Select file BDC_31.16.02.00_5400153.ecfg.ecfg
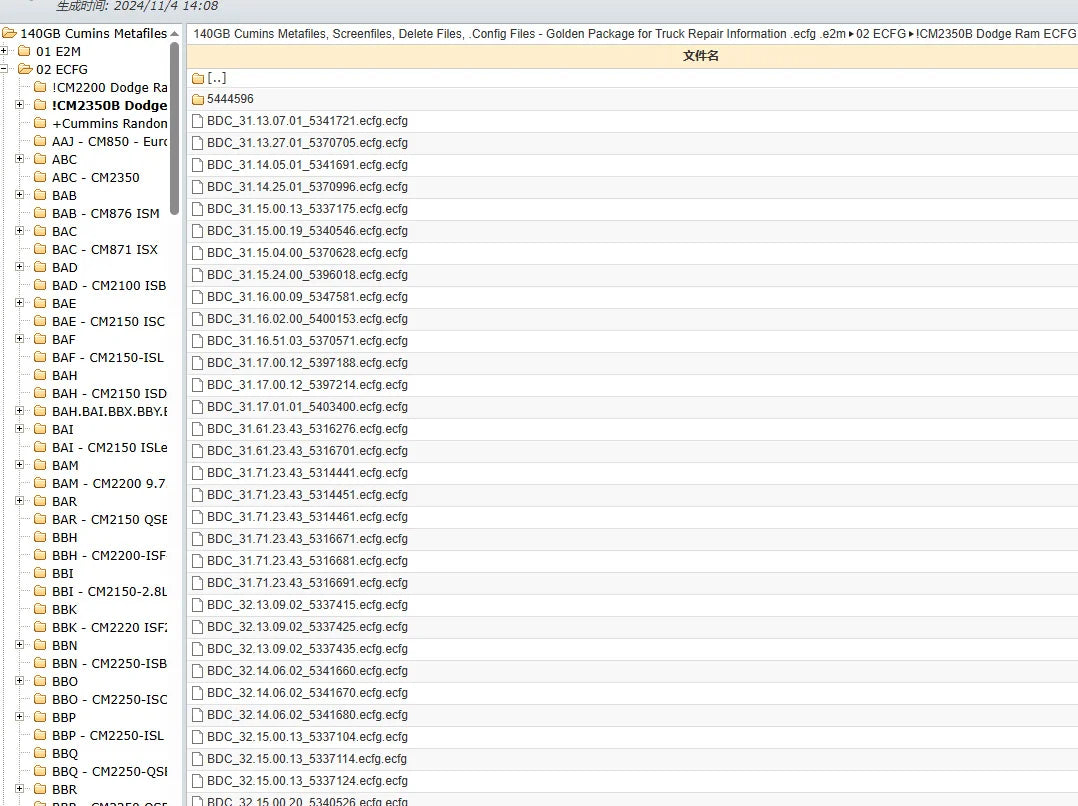Viewport: 1078px width, 806px height. click(x=307, y=319)
